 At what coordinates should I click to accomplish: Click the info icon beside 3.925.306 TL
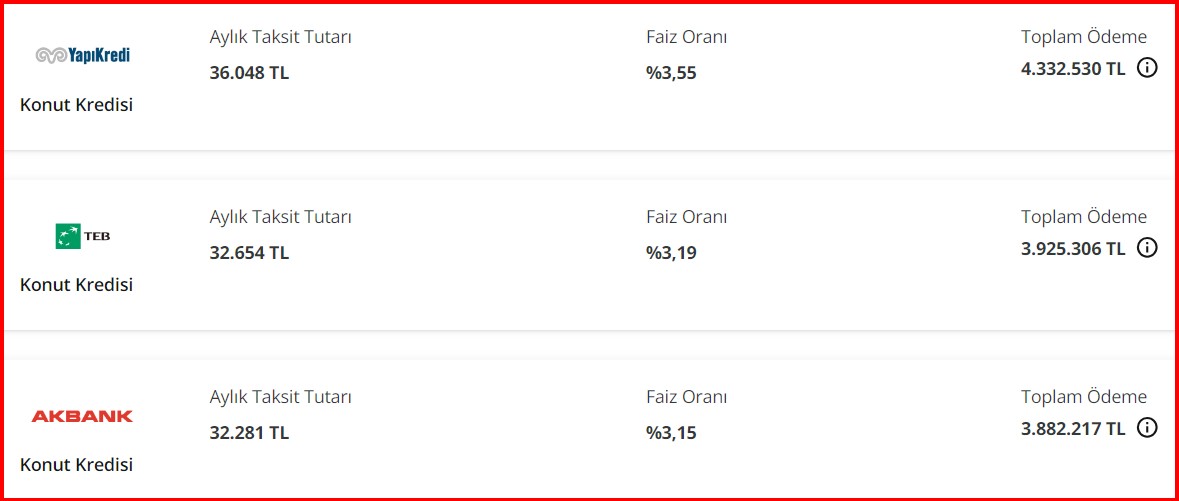tap(1147, 248)
